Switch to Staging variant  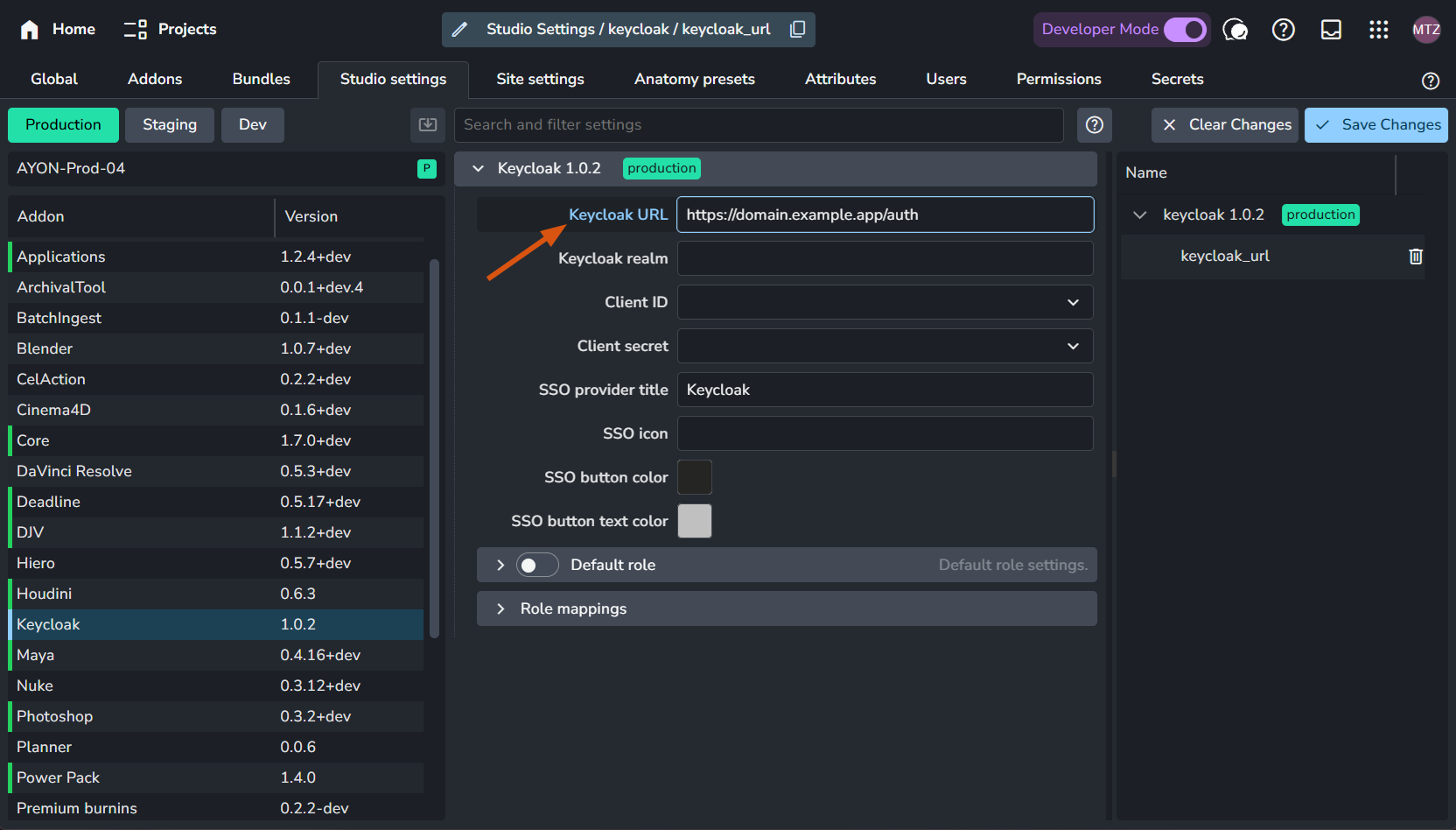tap(170, 125)
